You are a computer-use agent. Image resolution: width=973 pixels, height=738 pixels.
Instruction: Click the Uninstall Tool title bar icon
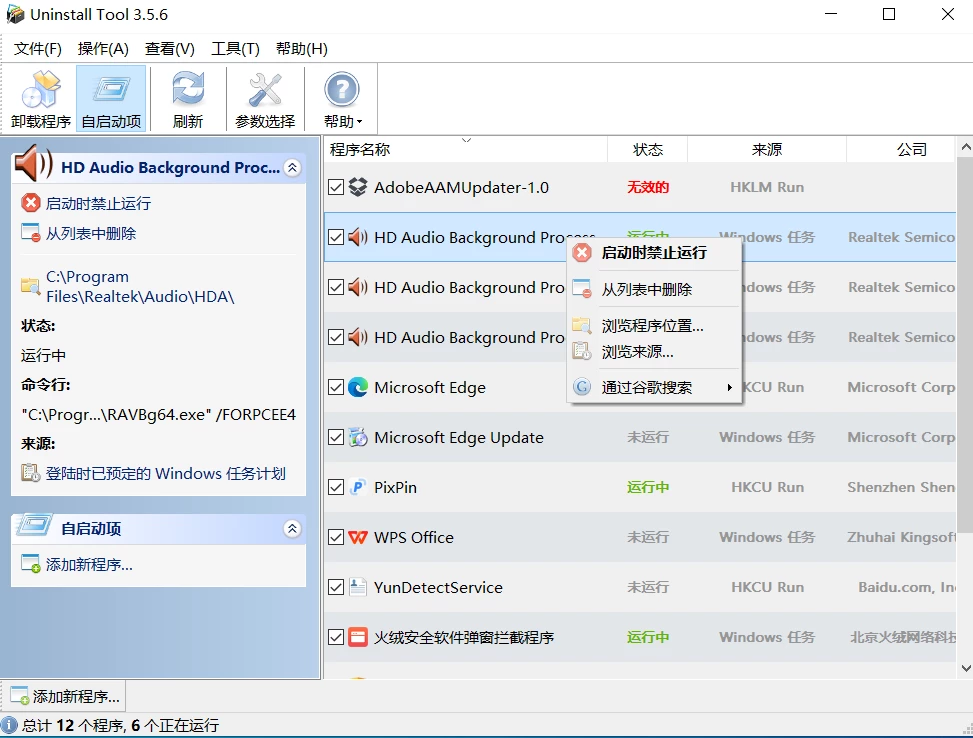click(15, 14)
